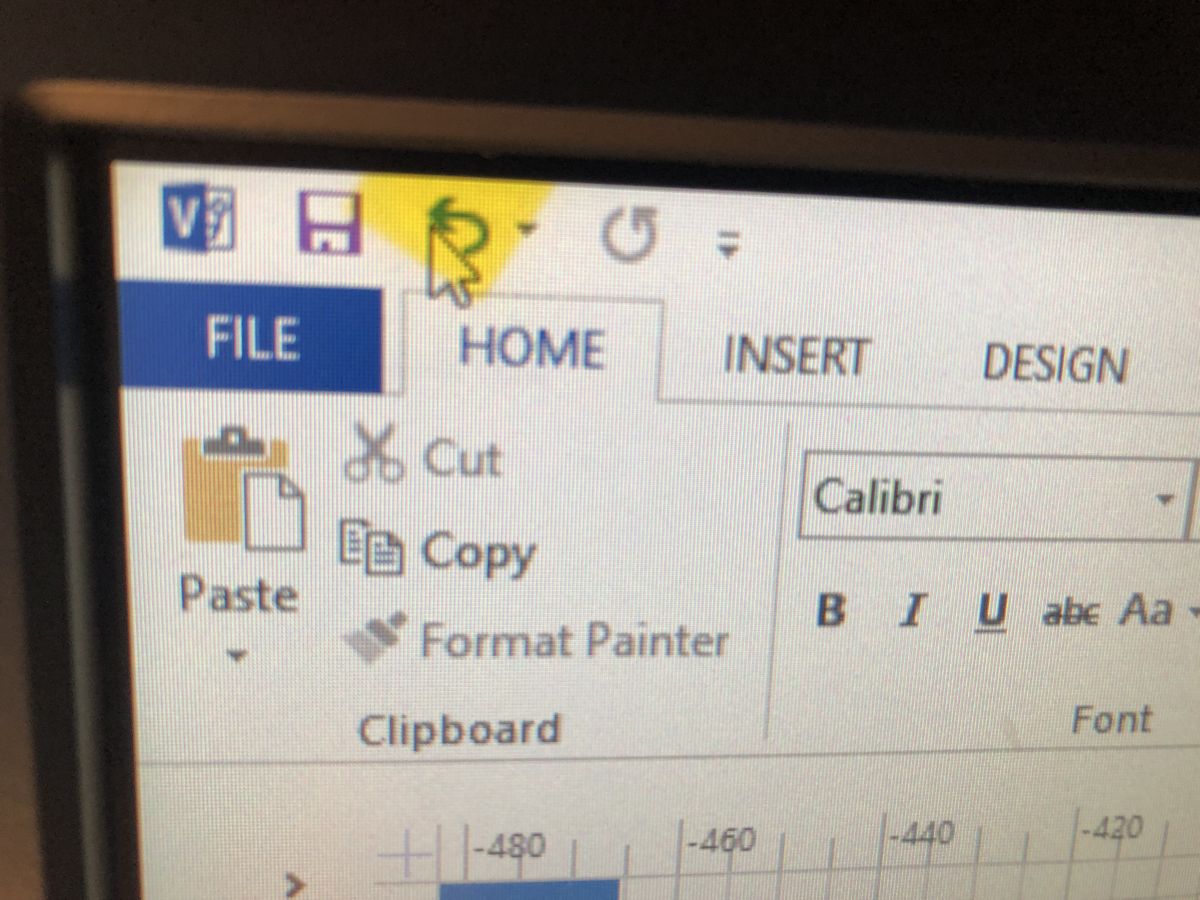Open the FILE backstage tab
Image resolution: width=1200 pixels, height=900 pixels.
[250, 340]
